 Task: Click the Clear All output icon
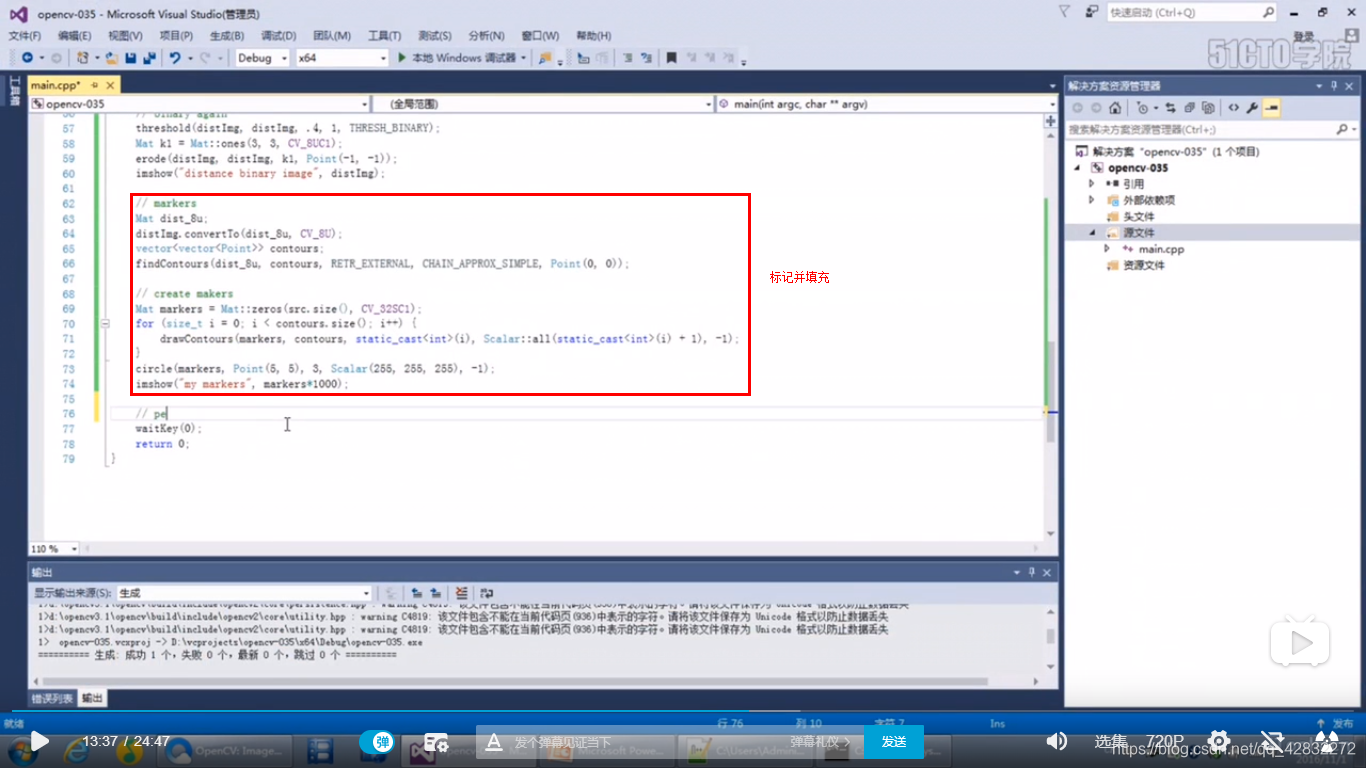click(461, 593)
